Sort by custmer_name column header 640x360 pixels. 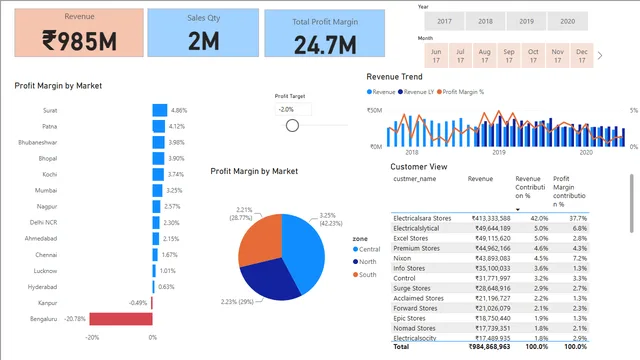pos(415,179)
